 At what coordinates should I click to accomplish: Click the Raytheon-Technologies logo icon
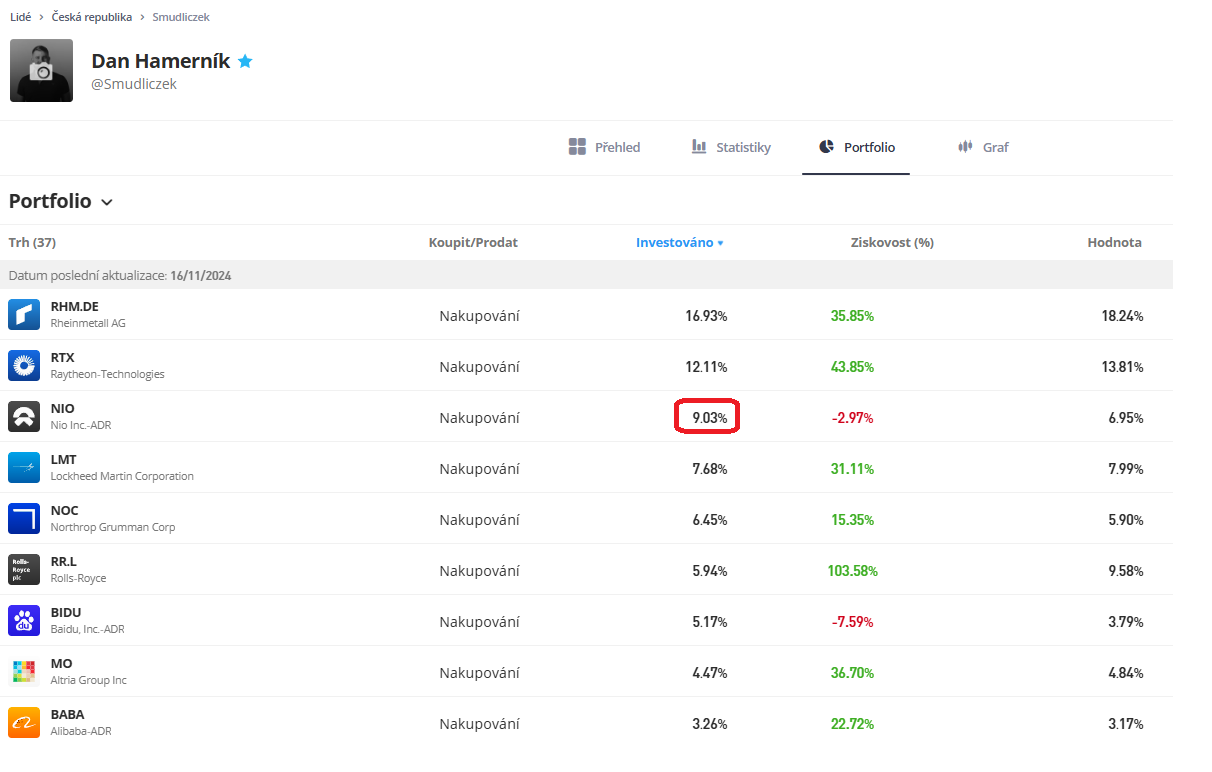point(24,365)
